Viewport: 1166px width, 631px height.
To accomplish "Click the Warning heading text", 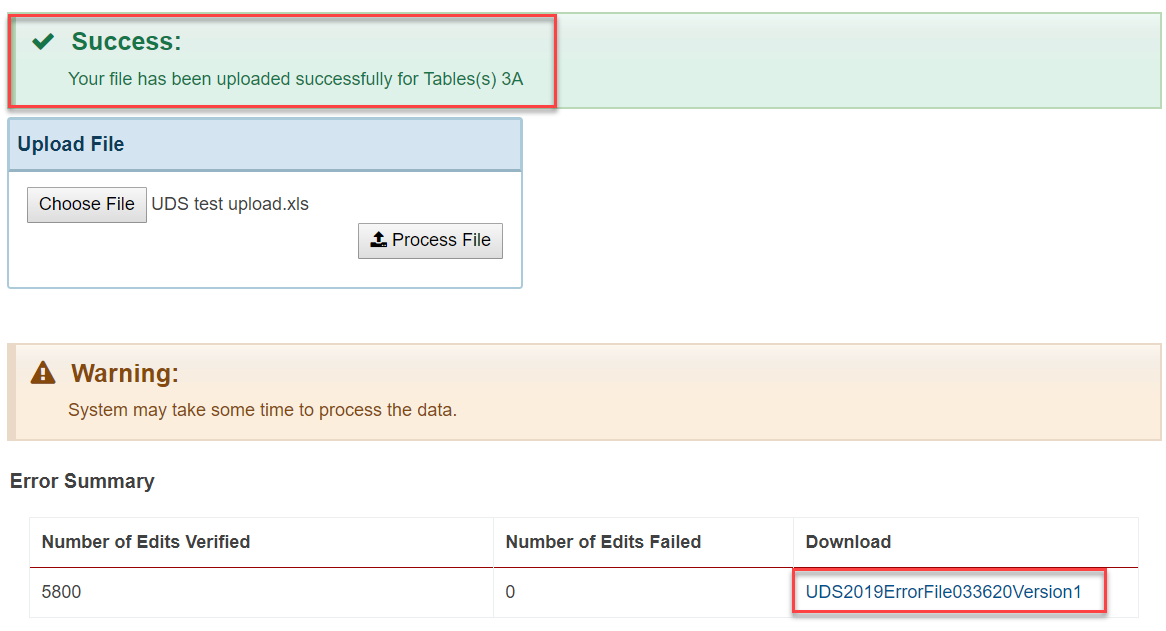I will (125, 373).
